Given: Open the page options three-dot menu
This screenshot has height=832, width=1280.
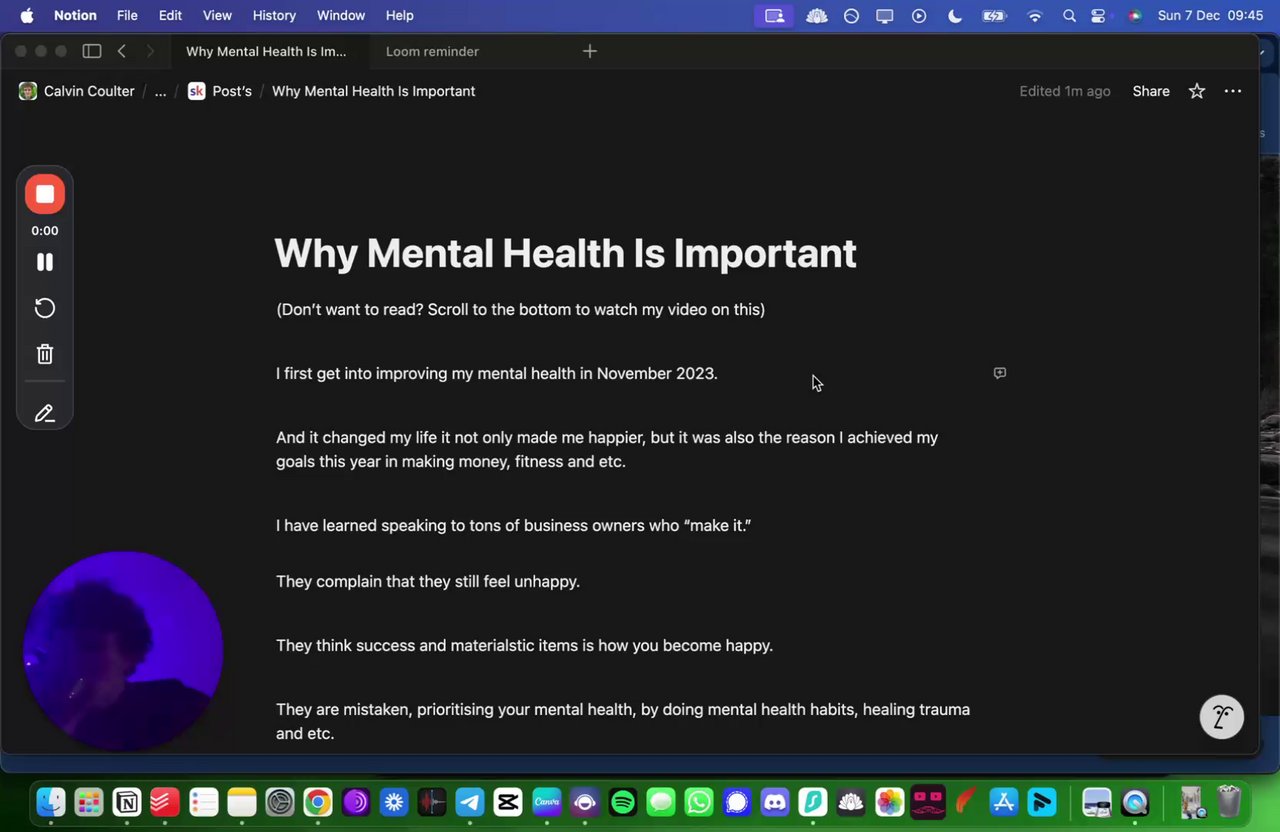Looking at the screenshot, I should click(1233, 91).
